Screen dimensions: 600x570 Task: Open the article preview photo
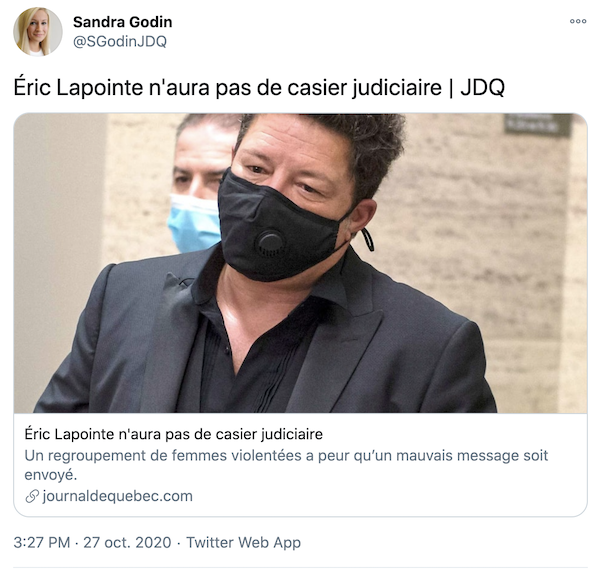click(x=300, y=263)
